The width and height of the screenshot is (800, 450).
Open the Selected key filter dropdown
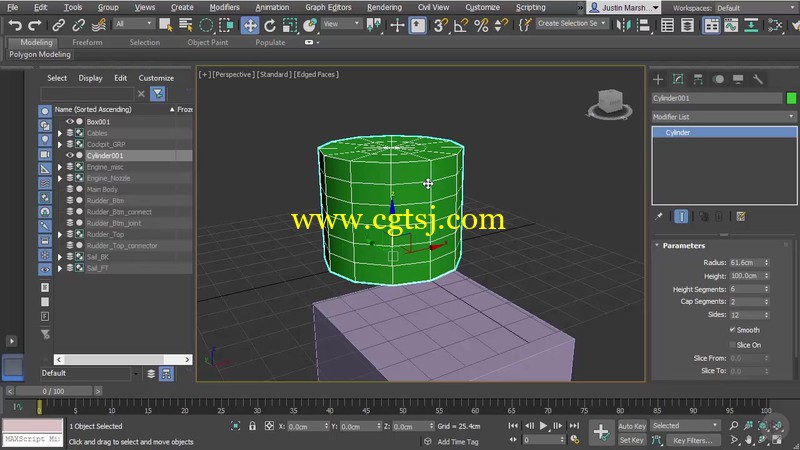[685, 426]
